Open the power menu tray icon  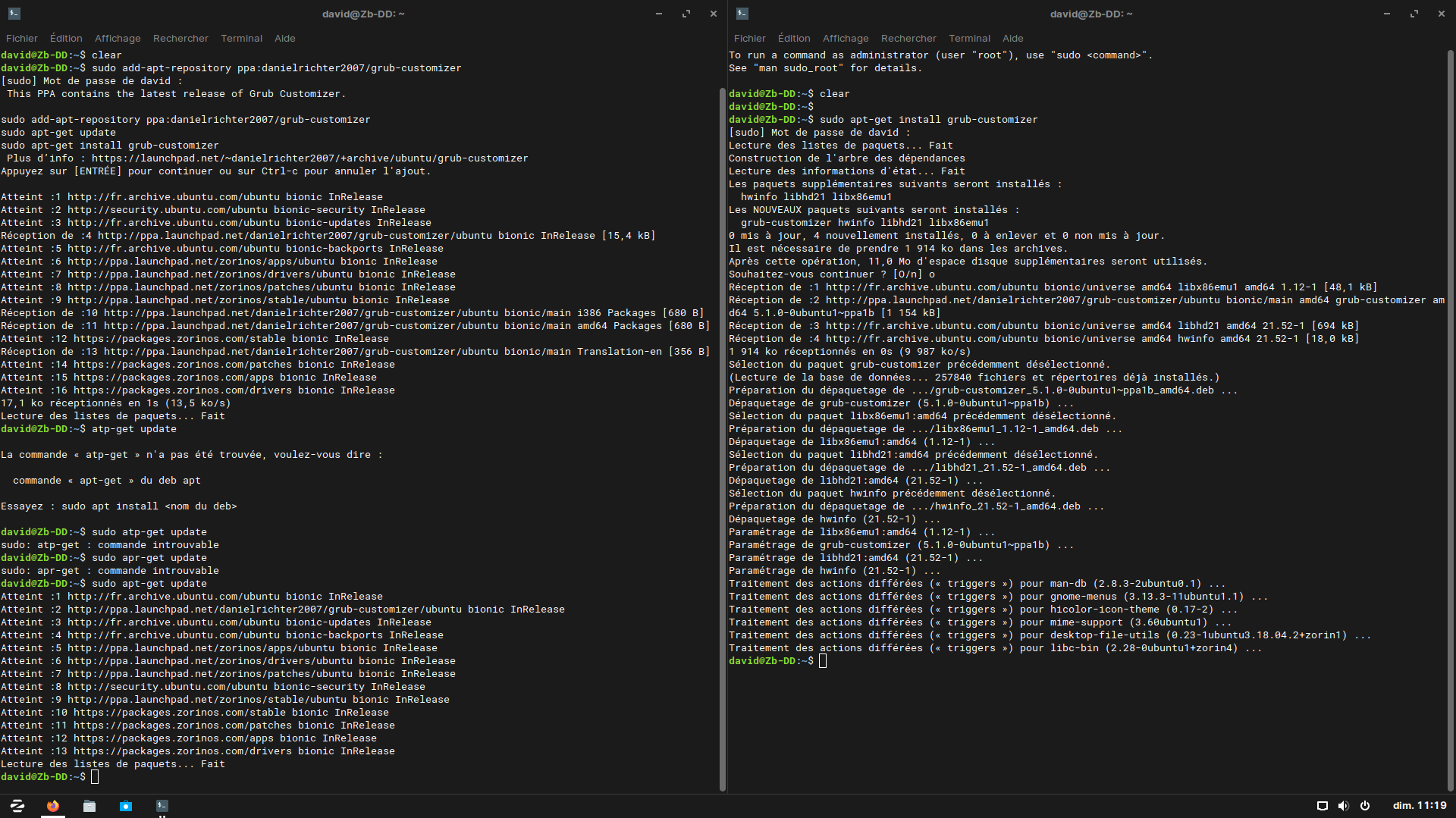(x=1364, y=806)
